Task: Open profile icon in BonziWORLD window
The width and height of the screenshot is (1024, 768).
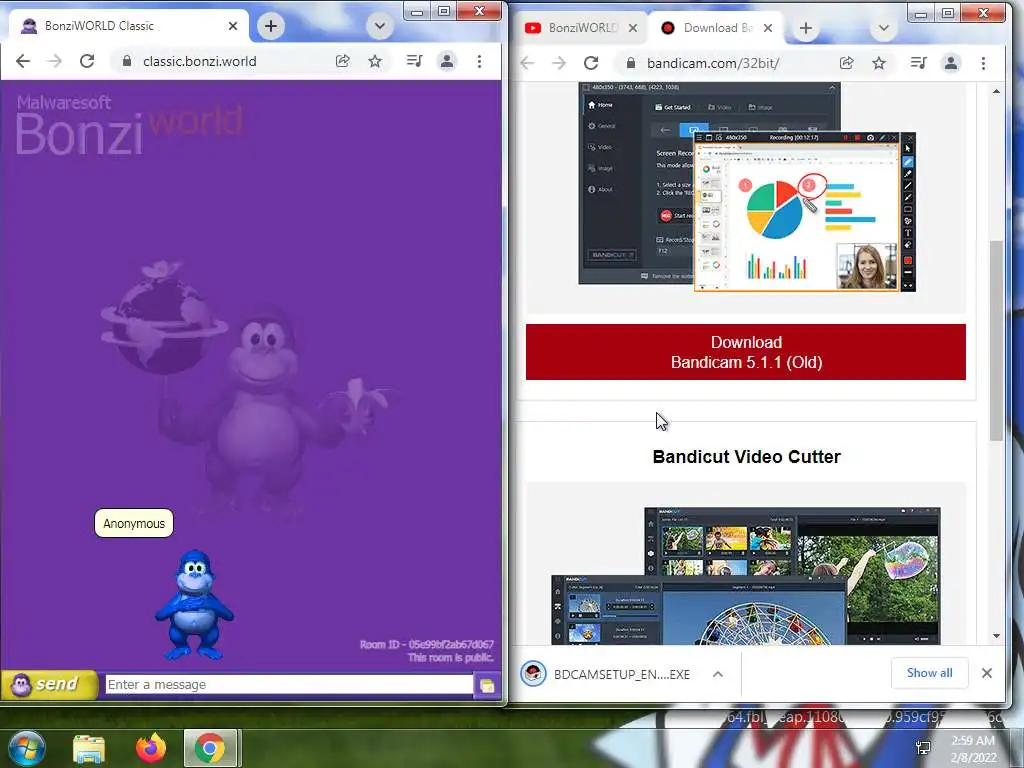Action: 447,61
